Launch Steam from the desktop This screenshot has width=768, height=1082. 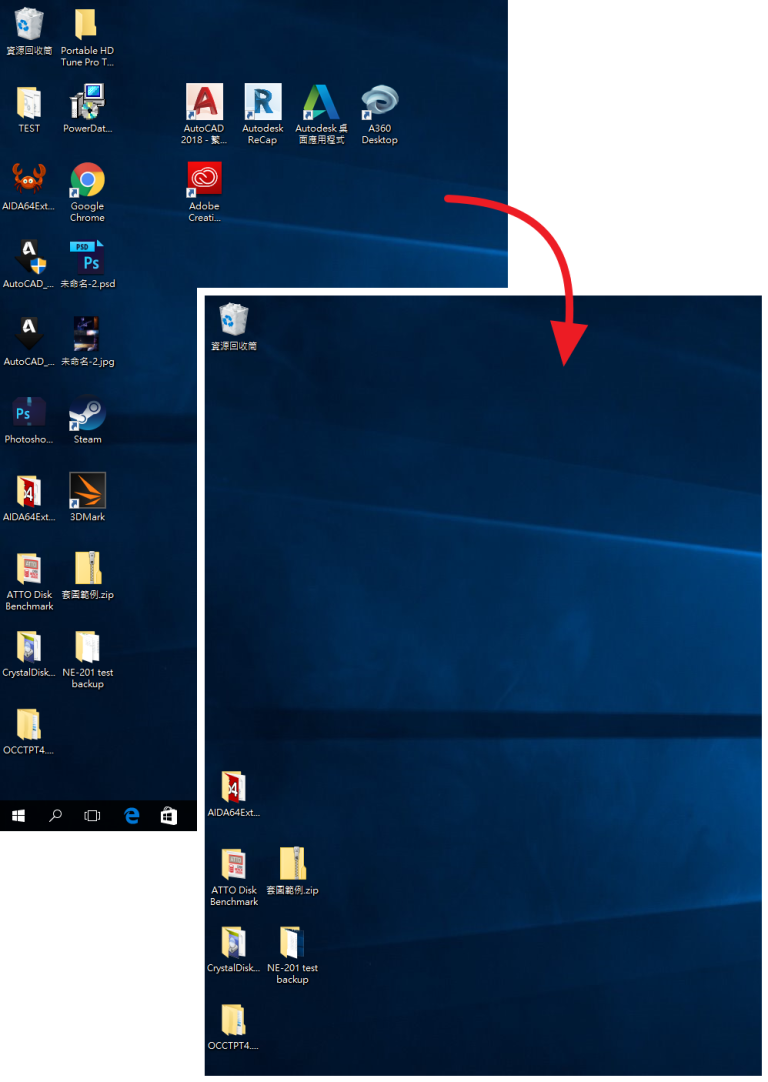tap(87, 414)
